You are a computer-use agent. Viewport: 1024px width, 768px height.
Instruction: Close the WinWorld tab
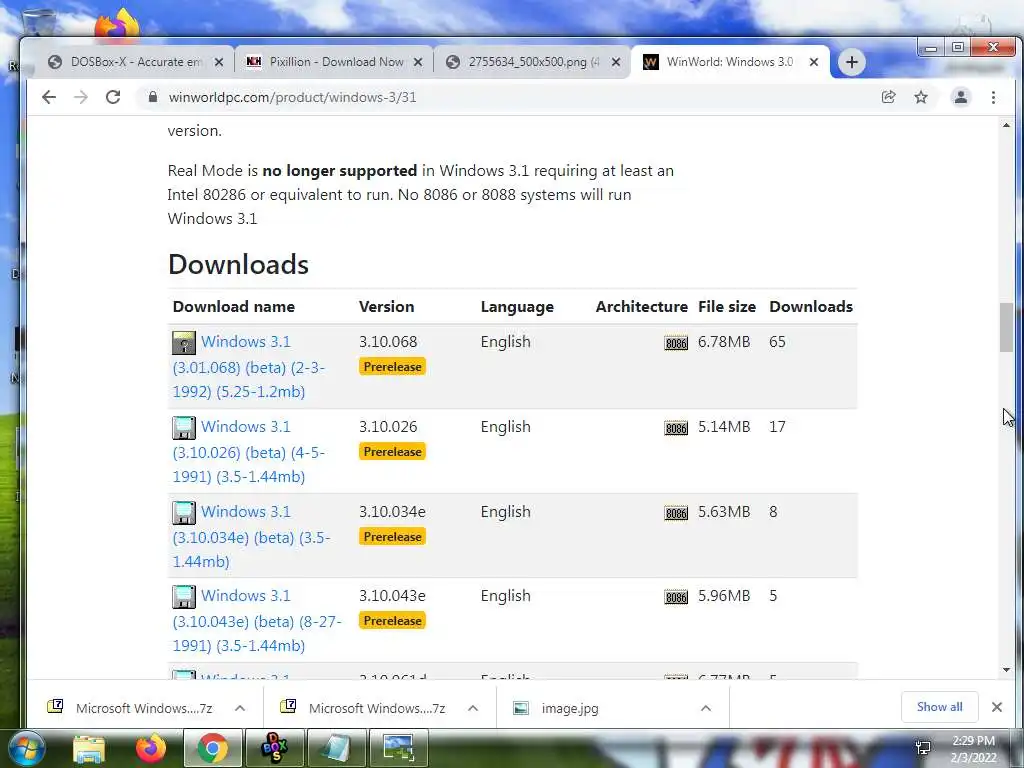coord(814,62)
